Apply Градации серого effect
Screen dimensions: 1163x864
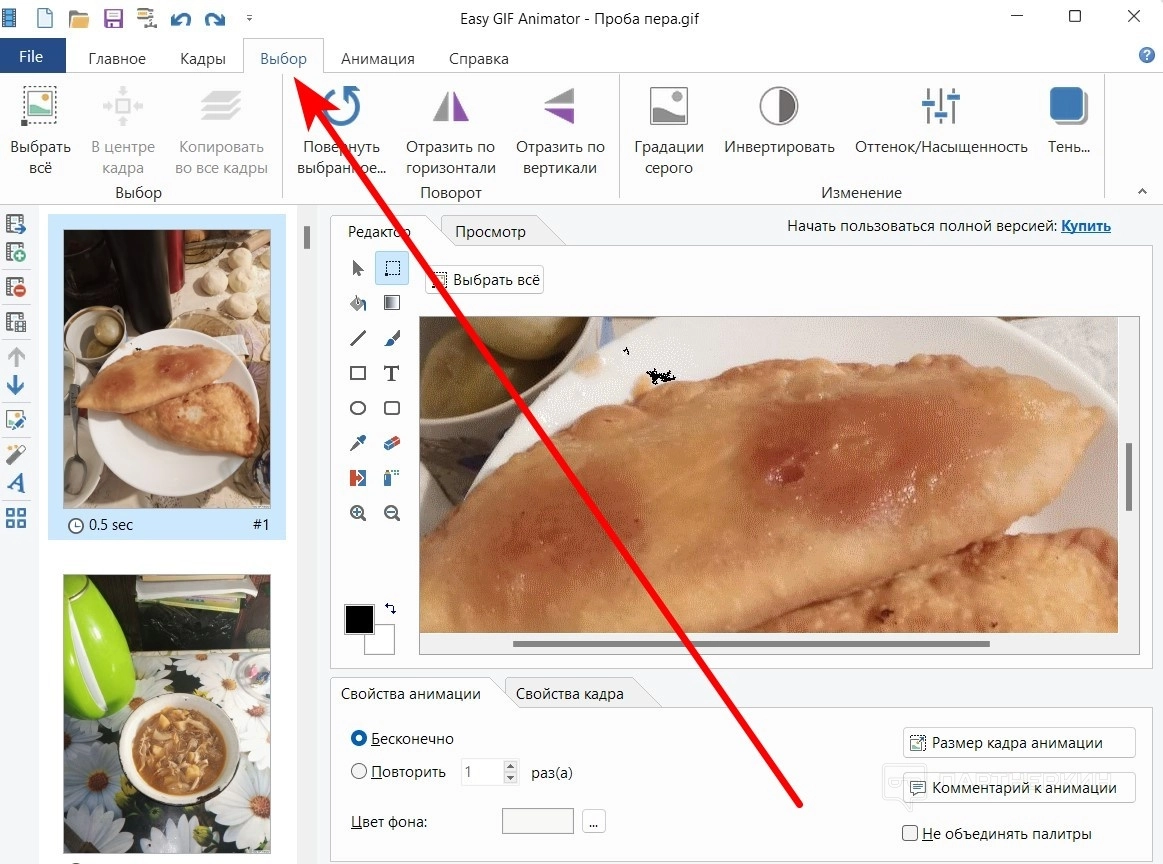tap(668, 131)
